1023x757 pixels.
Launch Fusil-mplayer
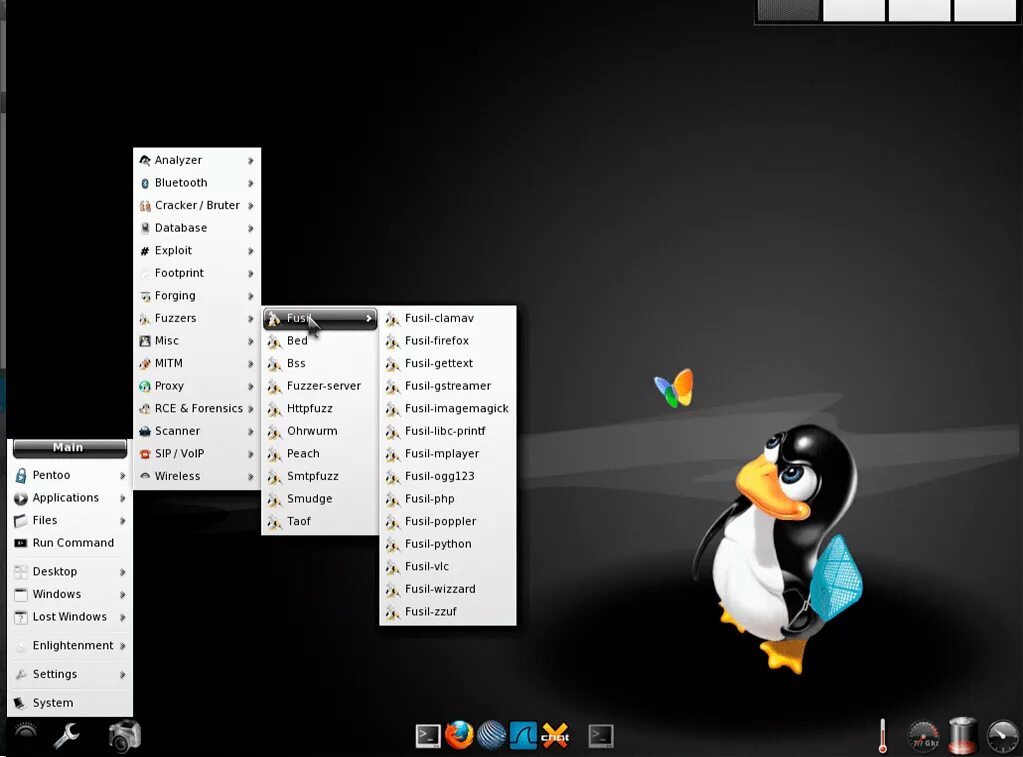coord(448,454)
